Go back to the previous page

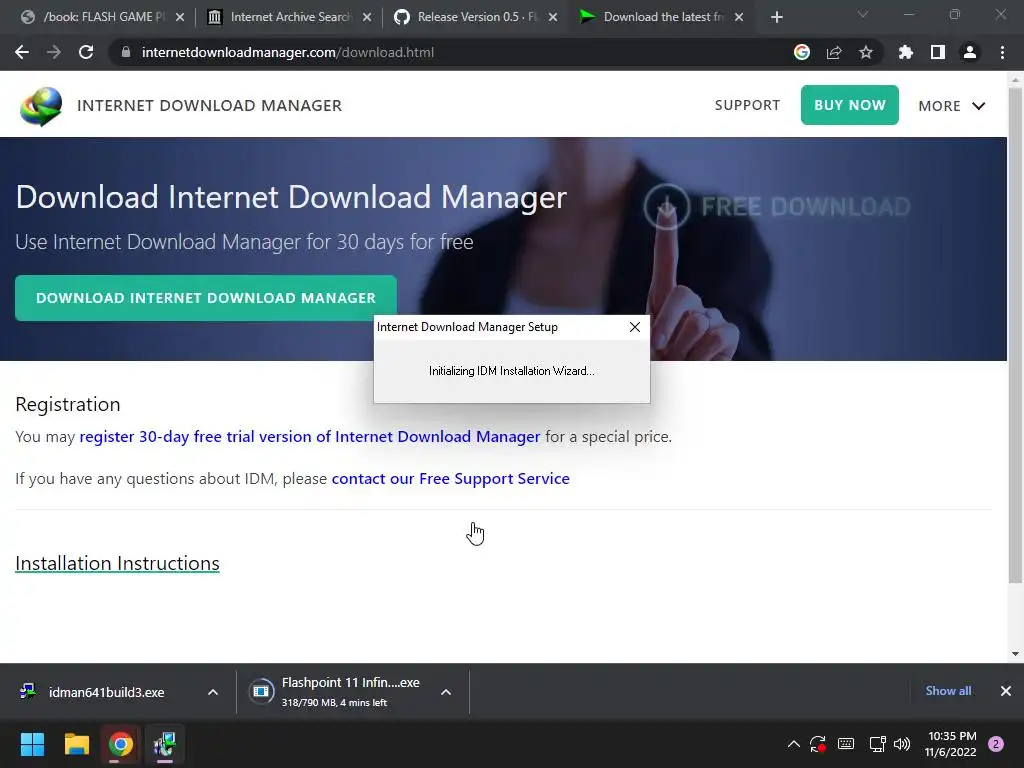pos(22,52)
